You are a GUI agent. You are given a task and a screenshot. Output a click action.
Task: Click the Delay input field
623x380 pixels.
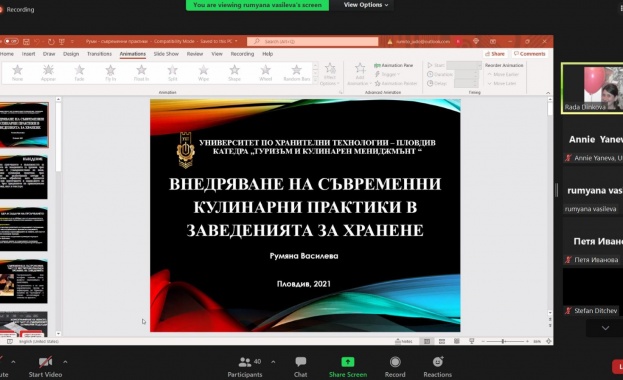tap(466, 83)
